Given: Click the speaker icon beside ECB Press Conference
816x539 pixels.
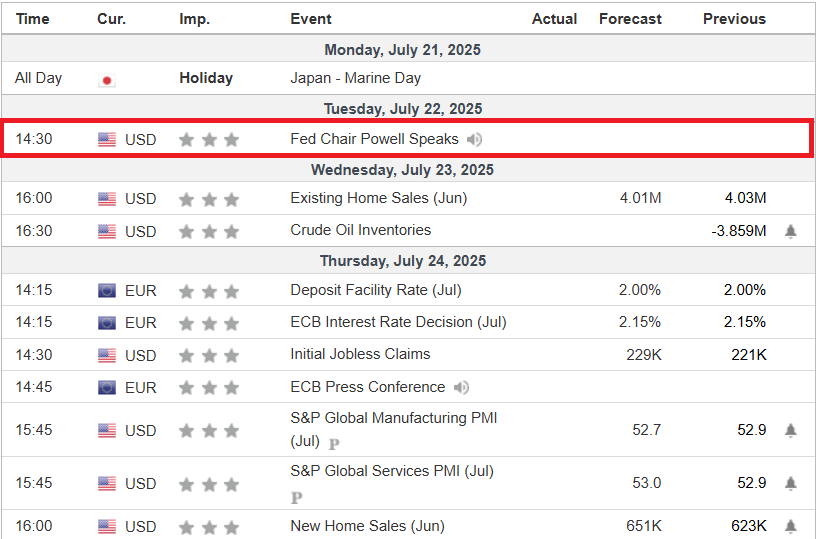Looking at the screenshot, I should coord(461,388).
